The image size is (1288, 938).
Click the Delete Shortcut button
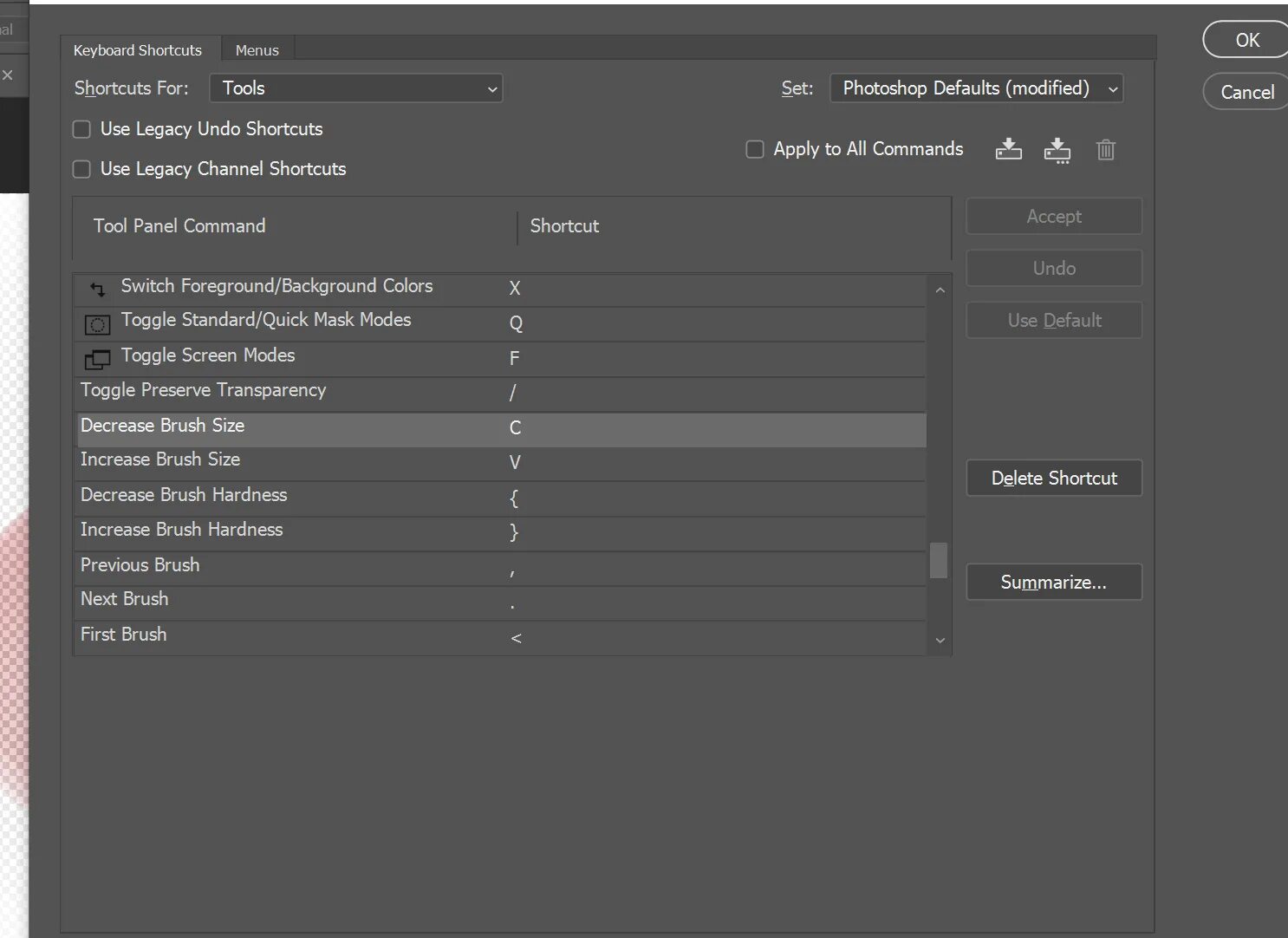pos(1054,479)
